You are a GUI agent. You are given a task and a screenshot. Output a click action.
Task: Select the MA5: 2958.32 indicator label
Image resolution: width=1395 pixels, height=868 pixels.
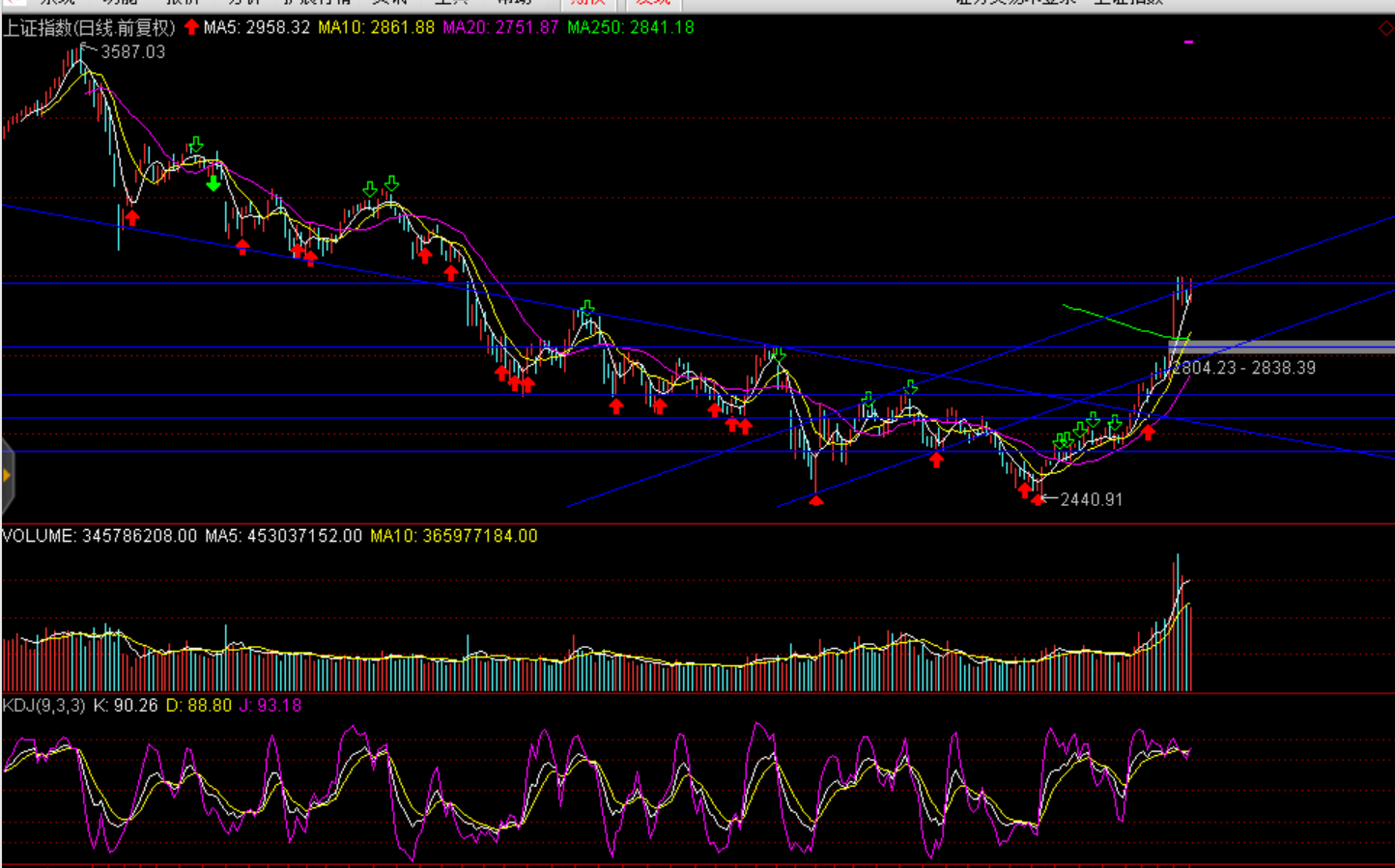(257, 28)
